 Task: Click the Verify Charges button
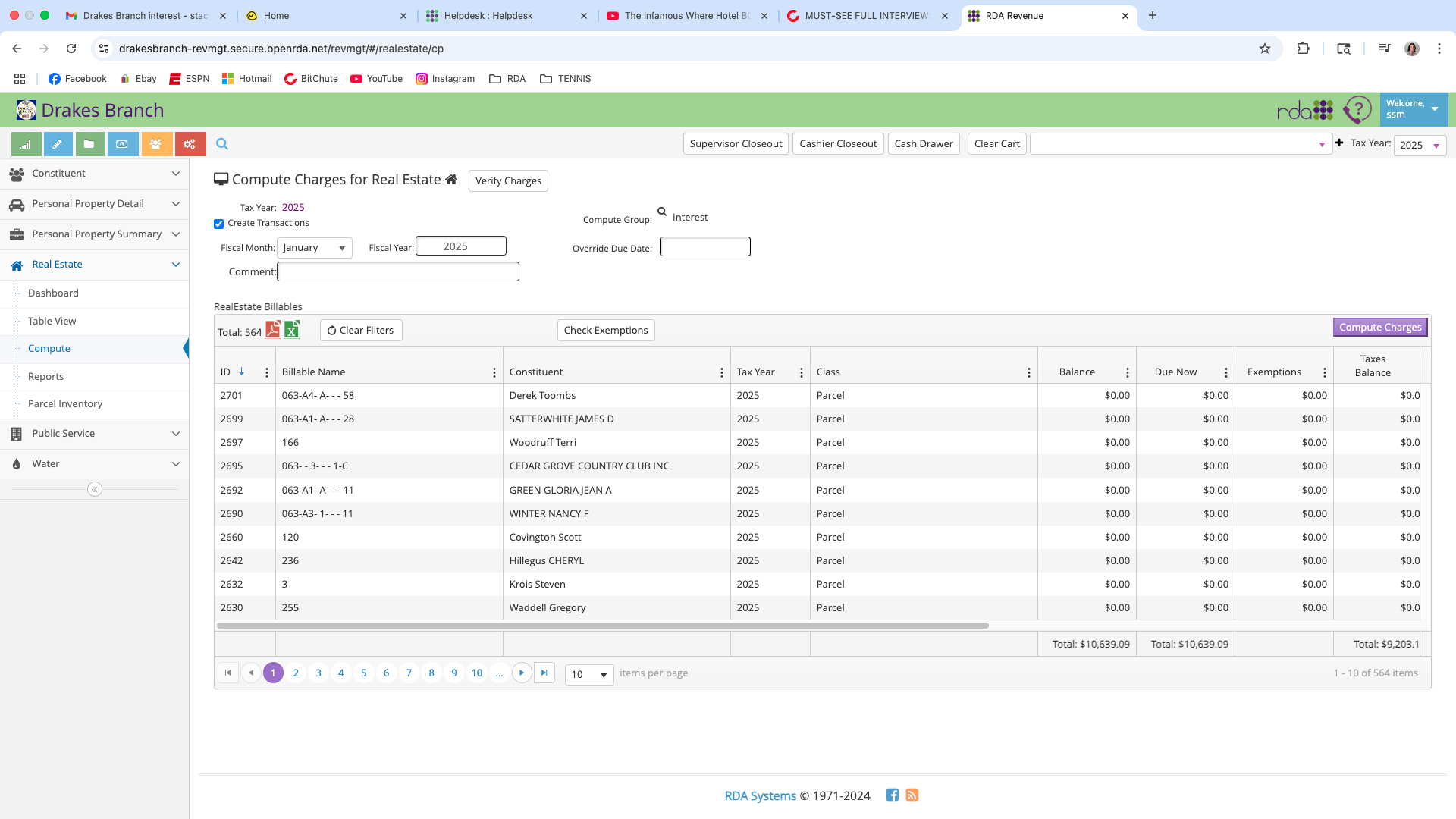pyautogui.click(x=508, y=180)
